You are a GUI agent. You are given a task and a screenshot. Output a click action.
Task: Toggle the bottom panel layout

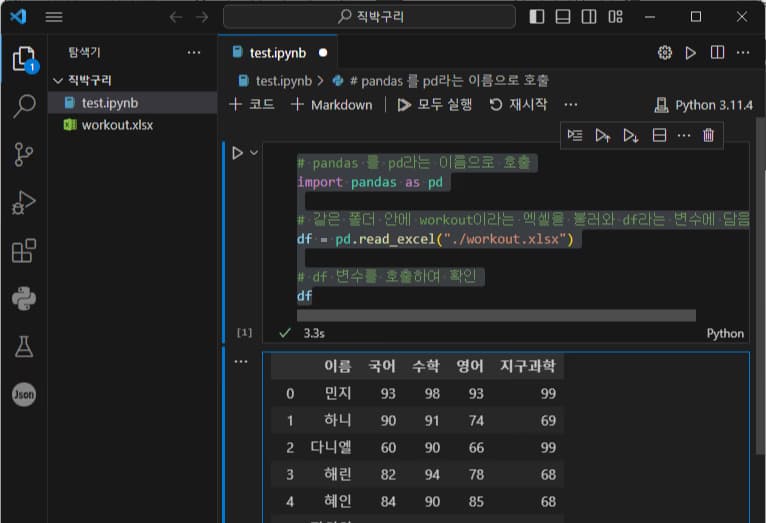[x=563, y=17]
